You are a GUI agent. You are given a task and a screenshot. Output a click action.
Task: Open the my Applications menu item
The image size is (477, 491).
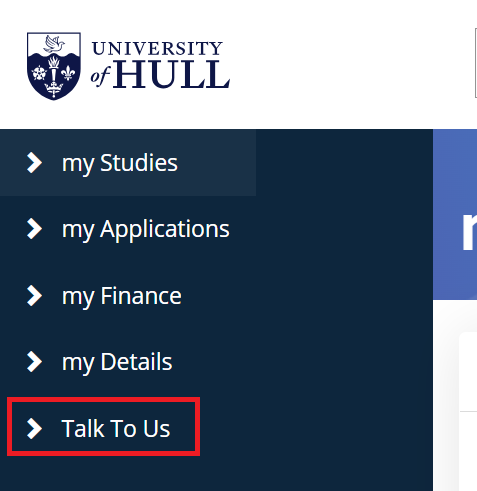tap(146, 230)
